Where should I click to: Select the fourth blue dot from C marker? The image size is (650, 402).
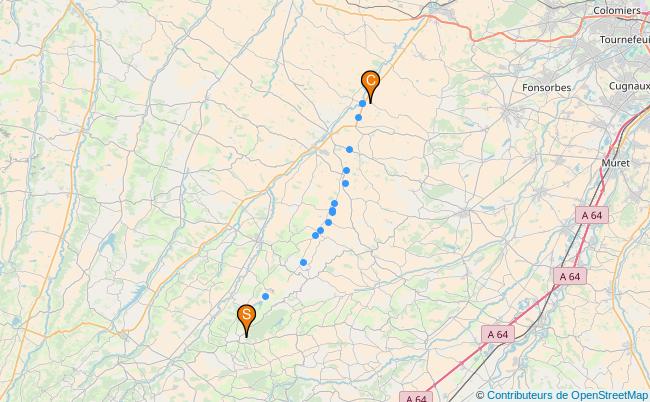347,170
